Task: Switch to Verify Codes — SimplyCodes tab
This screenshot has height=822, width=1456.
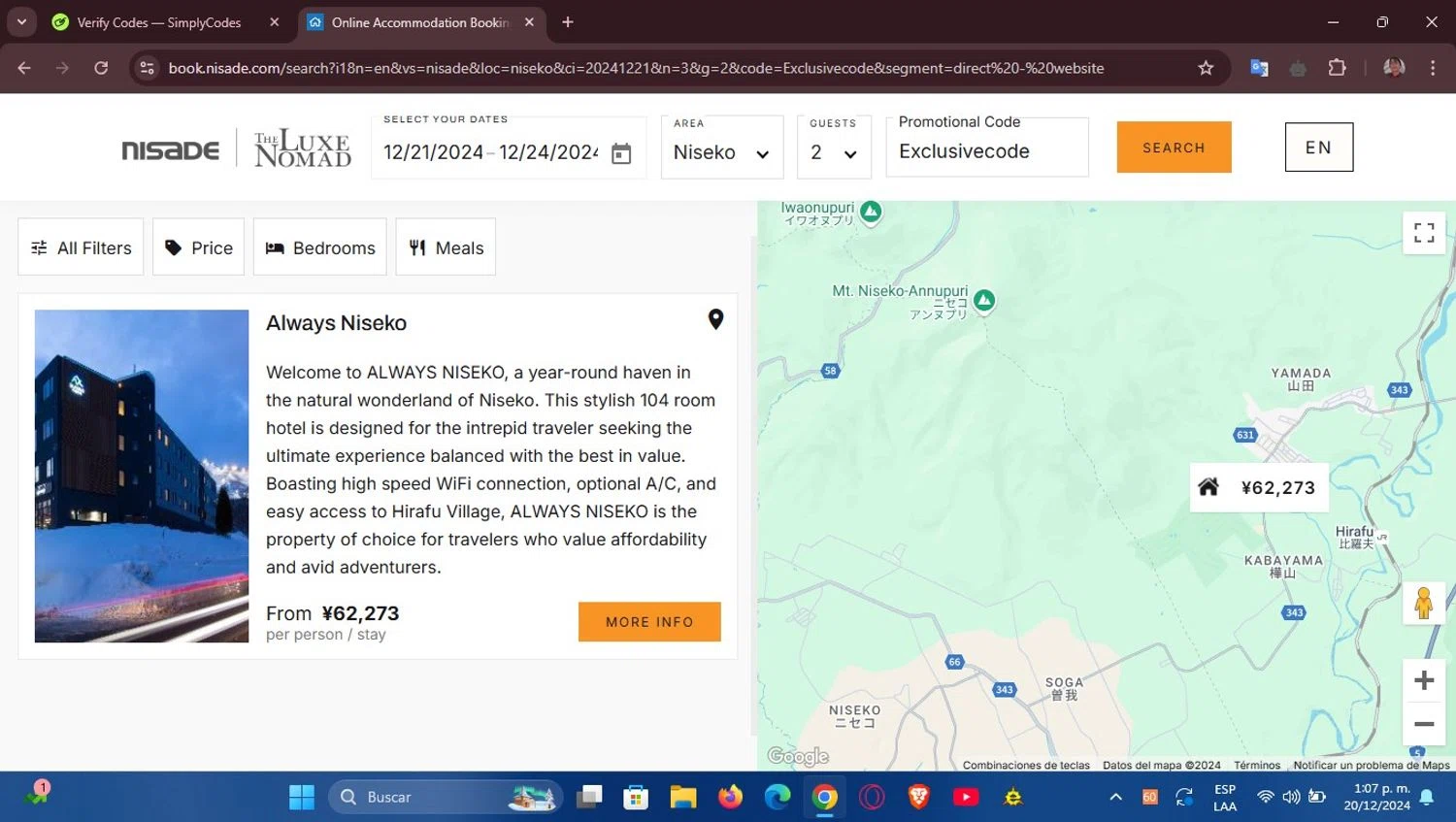Action: click(x=159, y=21)
